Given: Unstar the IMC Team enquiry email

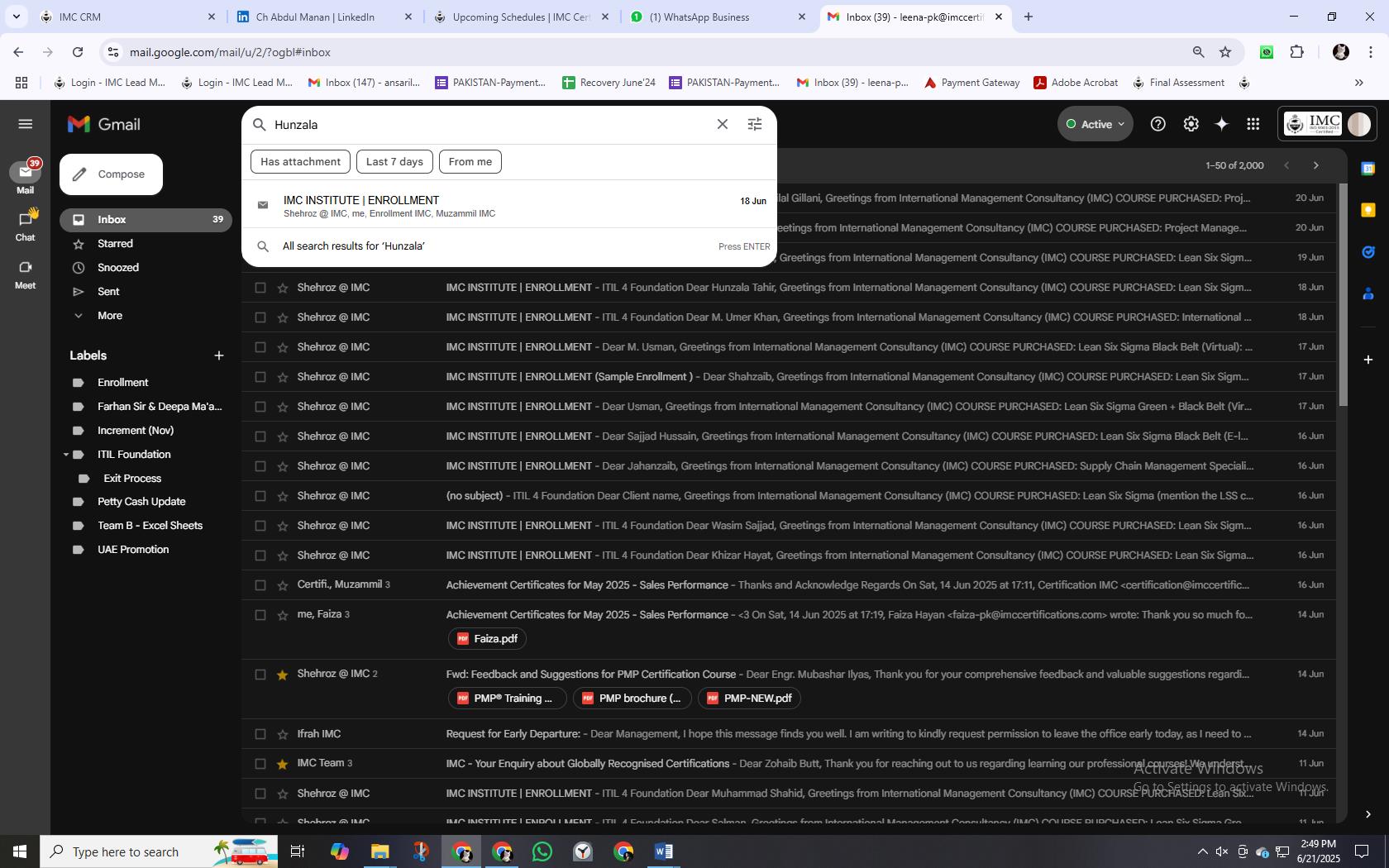Looking at the screenshot, I should (283, 764).
